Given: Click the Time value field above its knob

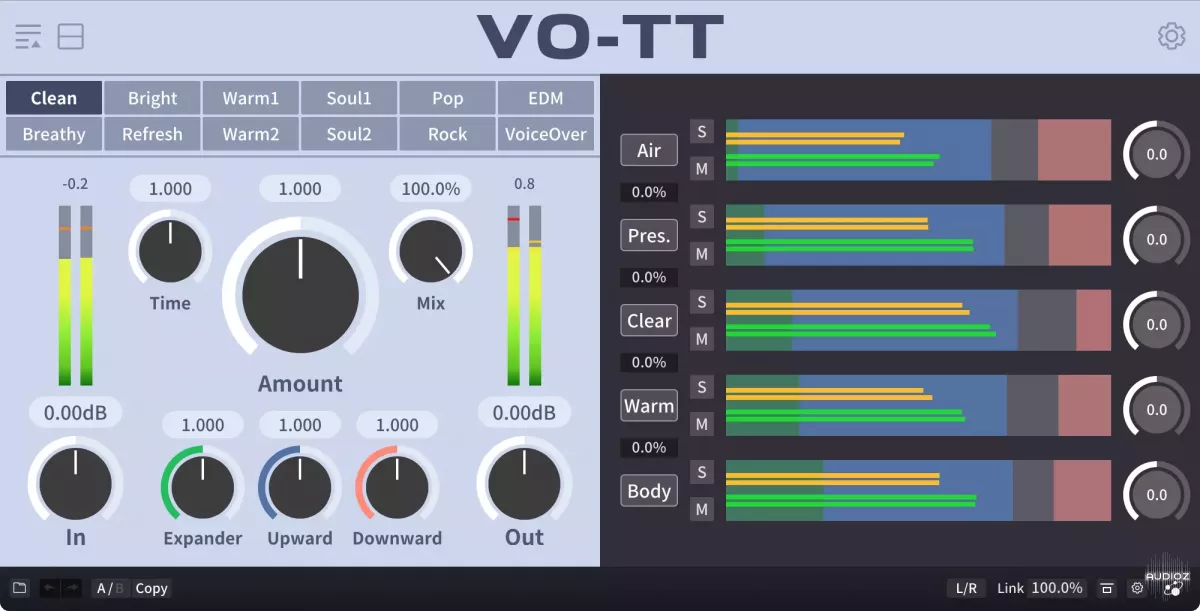Looking at the screenshot, I should (x=170, y=189).
